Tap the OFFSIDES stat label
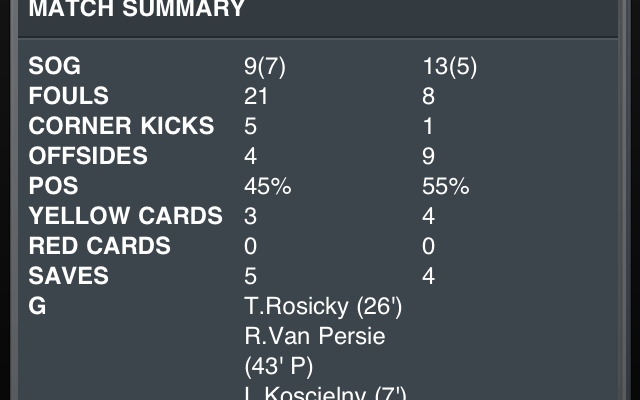Image resolution: width=640 pixels, height=400 pixels. (88, 156)
